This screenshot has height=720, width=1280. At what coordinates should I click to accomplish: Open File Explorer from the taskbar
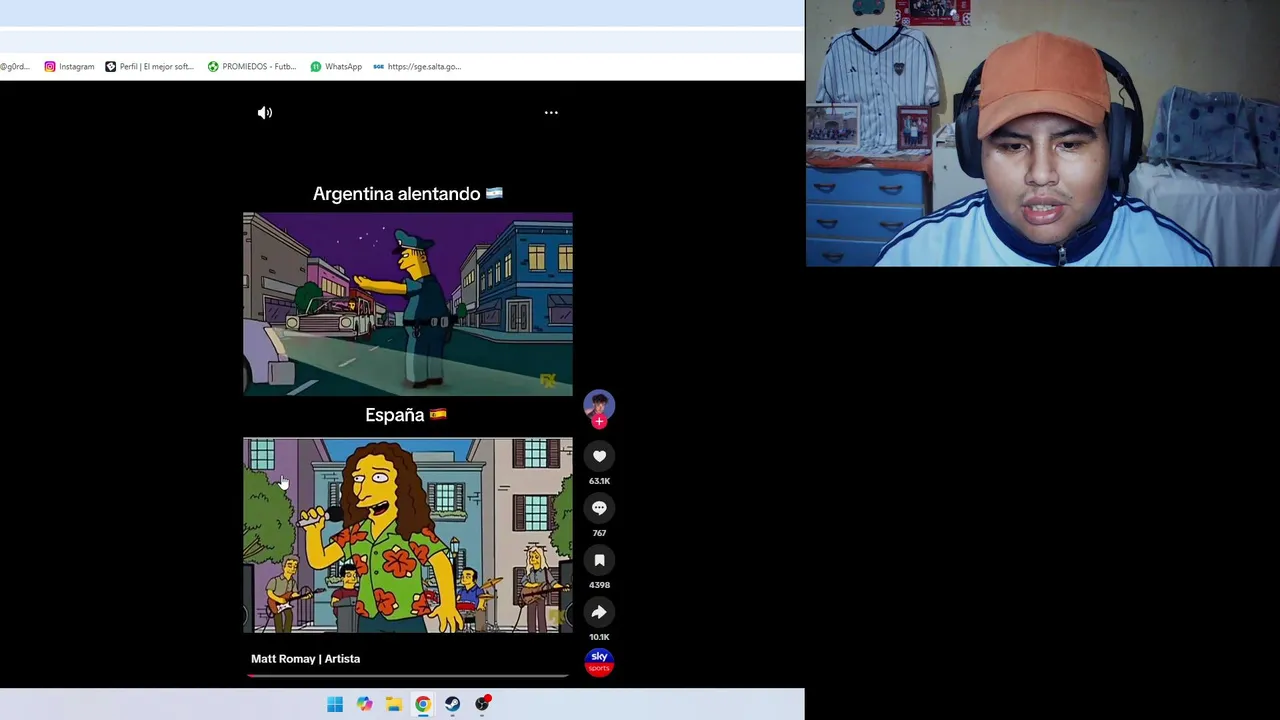[394, 704]
